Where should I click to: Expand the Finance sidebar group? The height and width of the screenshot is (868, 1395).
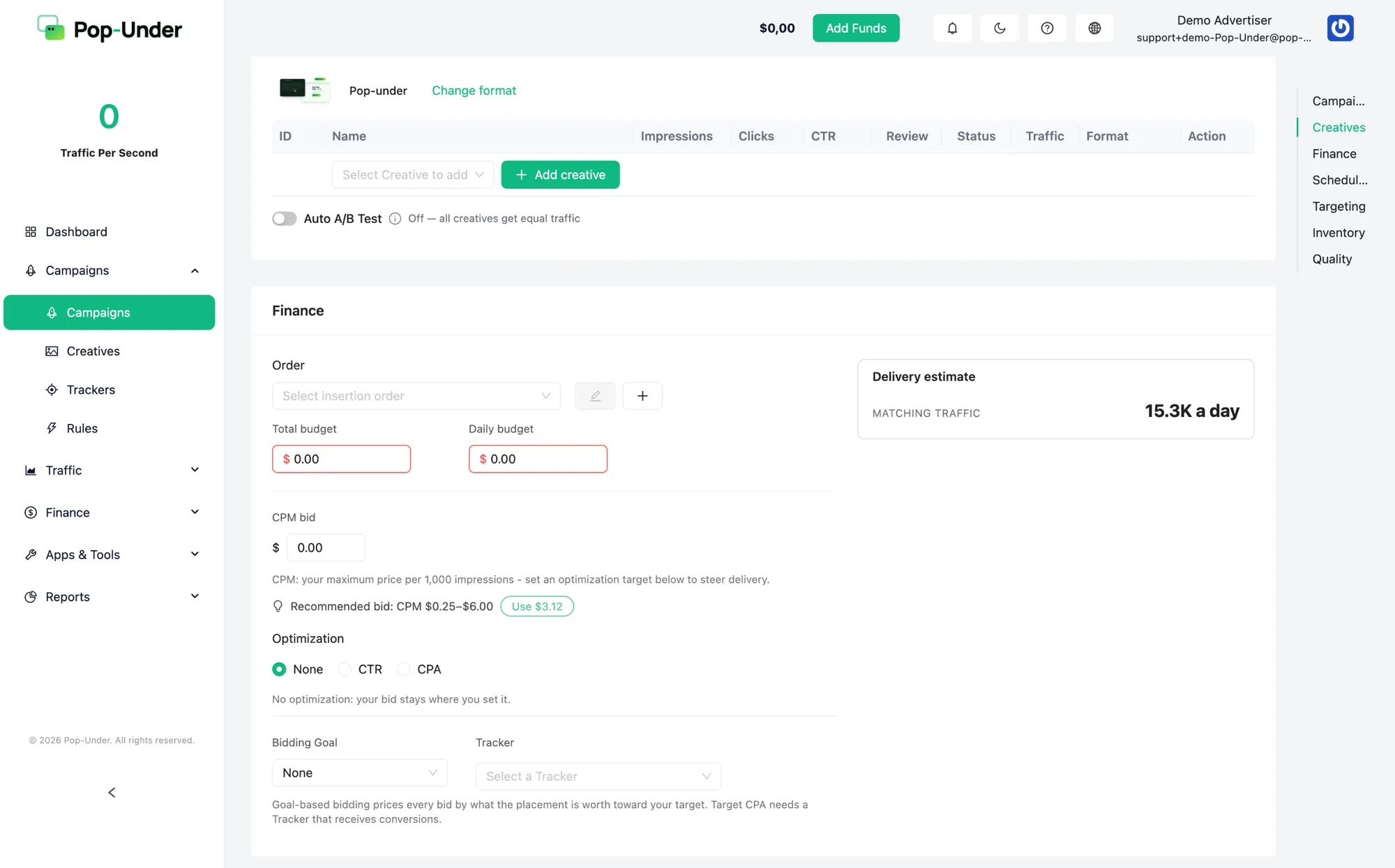pos(195,512)
